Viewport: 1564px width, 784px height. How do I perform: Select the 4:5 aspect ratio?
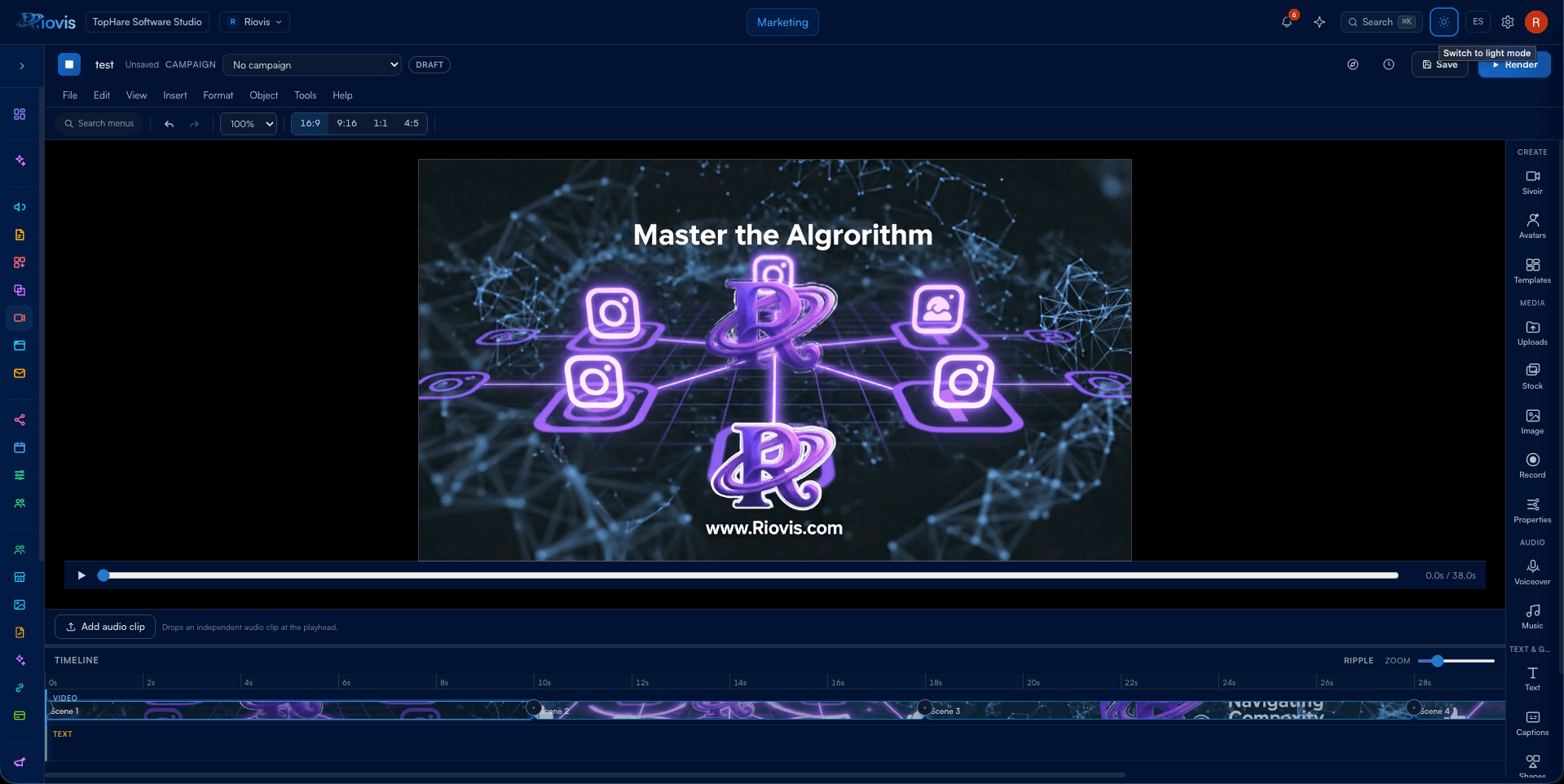pyautogui.click(x=412, y=124)
